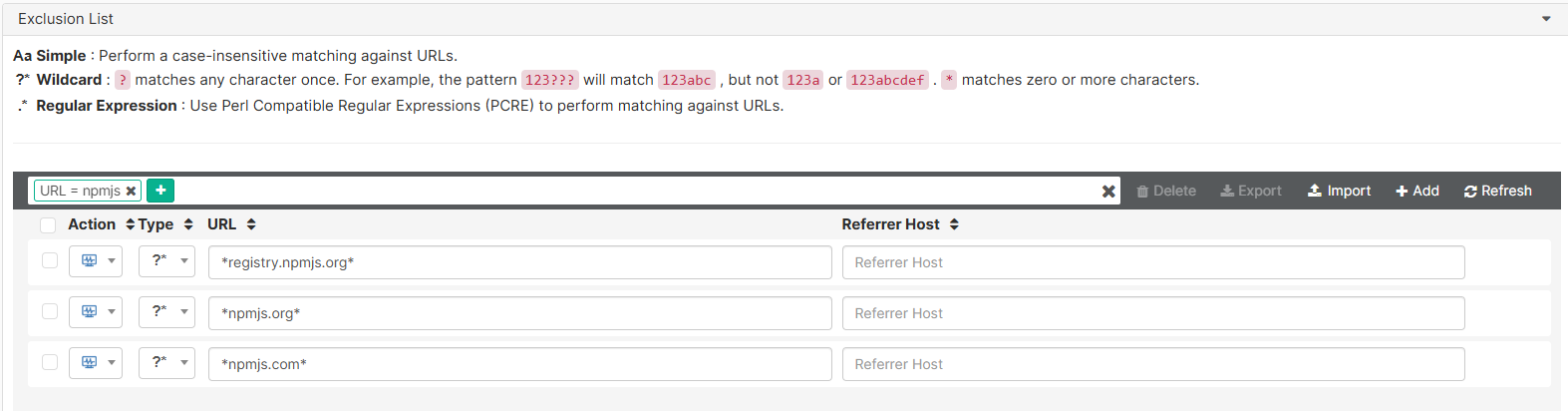Viewport: 1568px width, 411px height.
Task: Add a new exclusion entry
Action: (x=1417, y=191)
